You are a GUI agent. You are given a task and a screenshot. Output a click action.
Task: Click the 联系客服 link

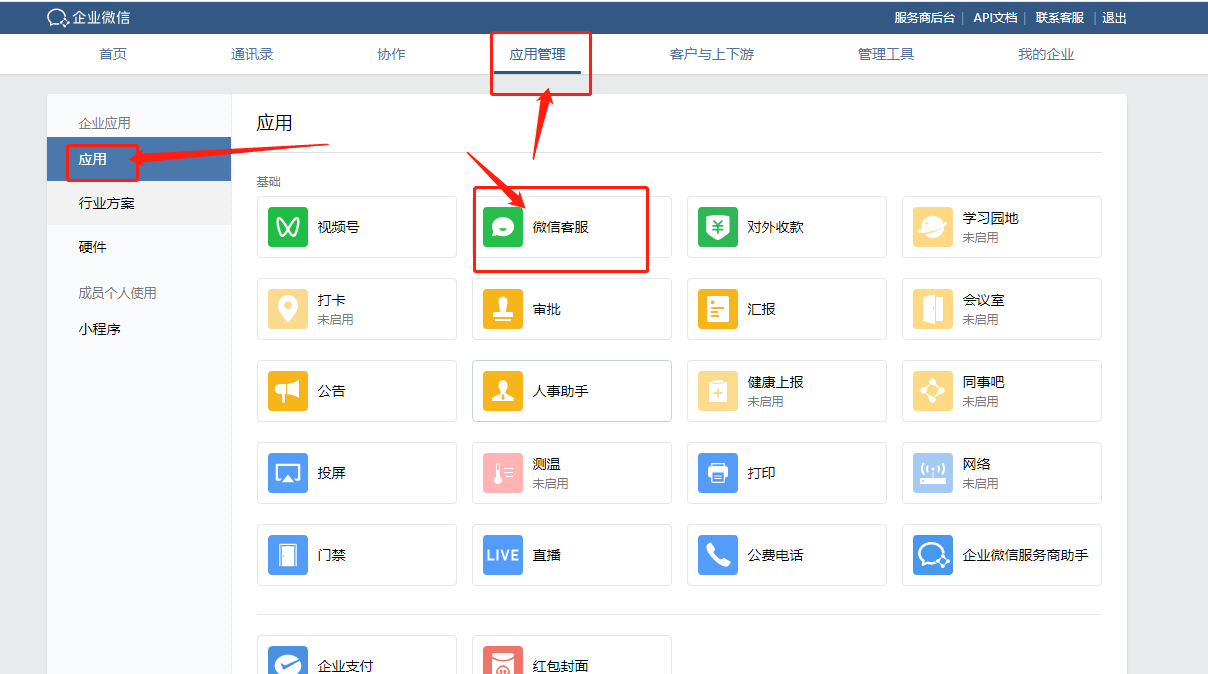[1060, 18]
